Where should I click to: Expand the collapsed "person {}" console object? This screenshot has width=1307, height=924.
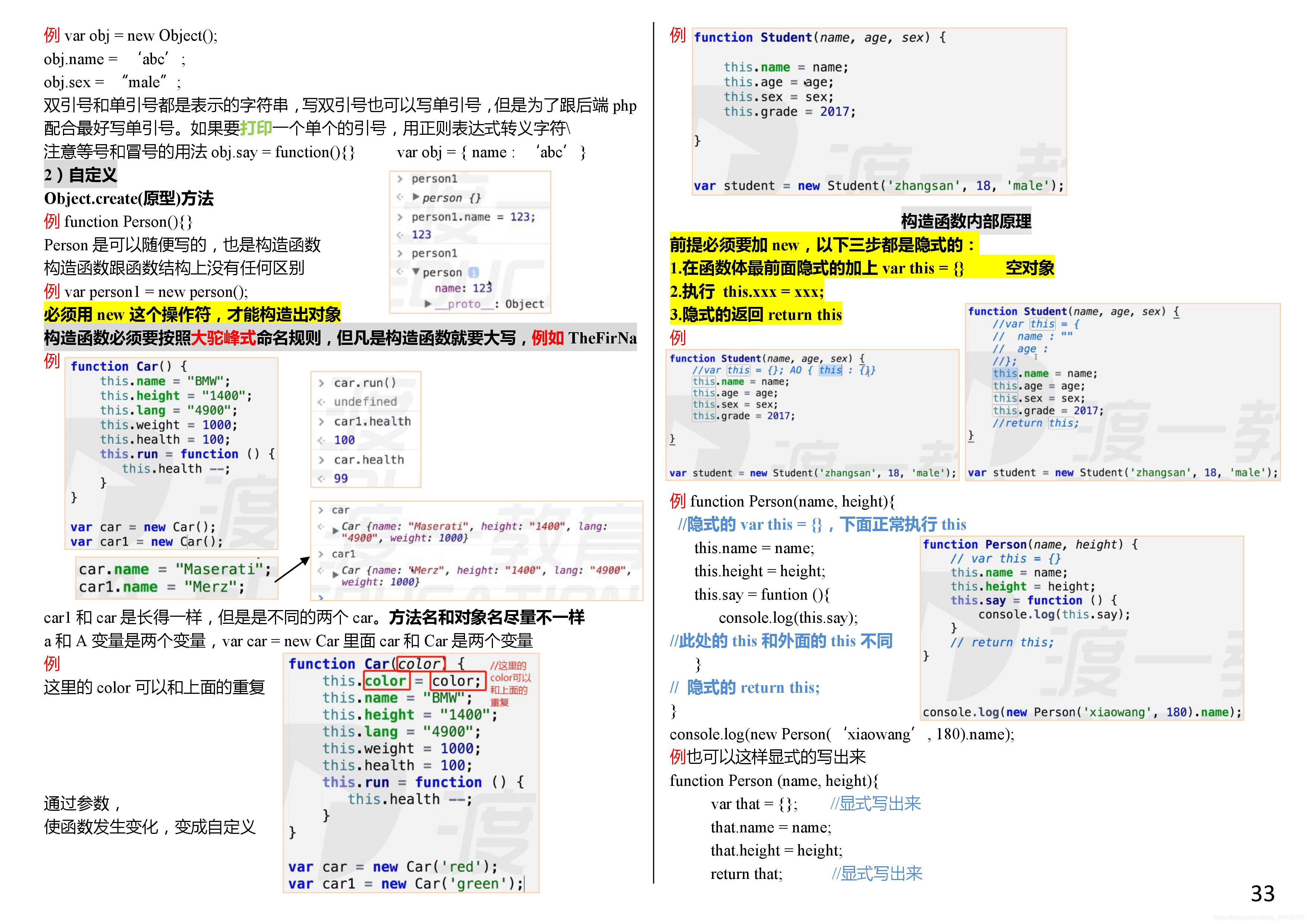click(x=416, y=197)
